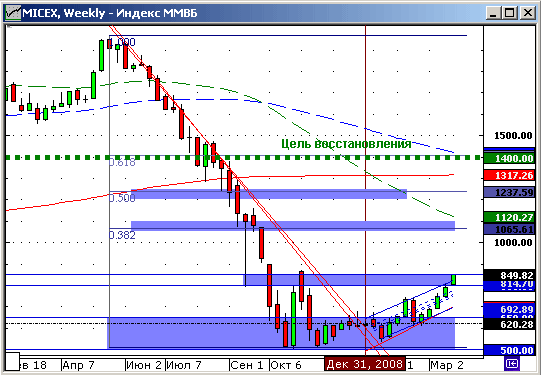Maximize the MICEX Weekly chart window
Viewport: 541px width, 375px height.
[x=510, y=13]
